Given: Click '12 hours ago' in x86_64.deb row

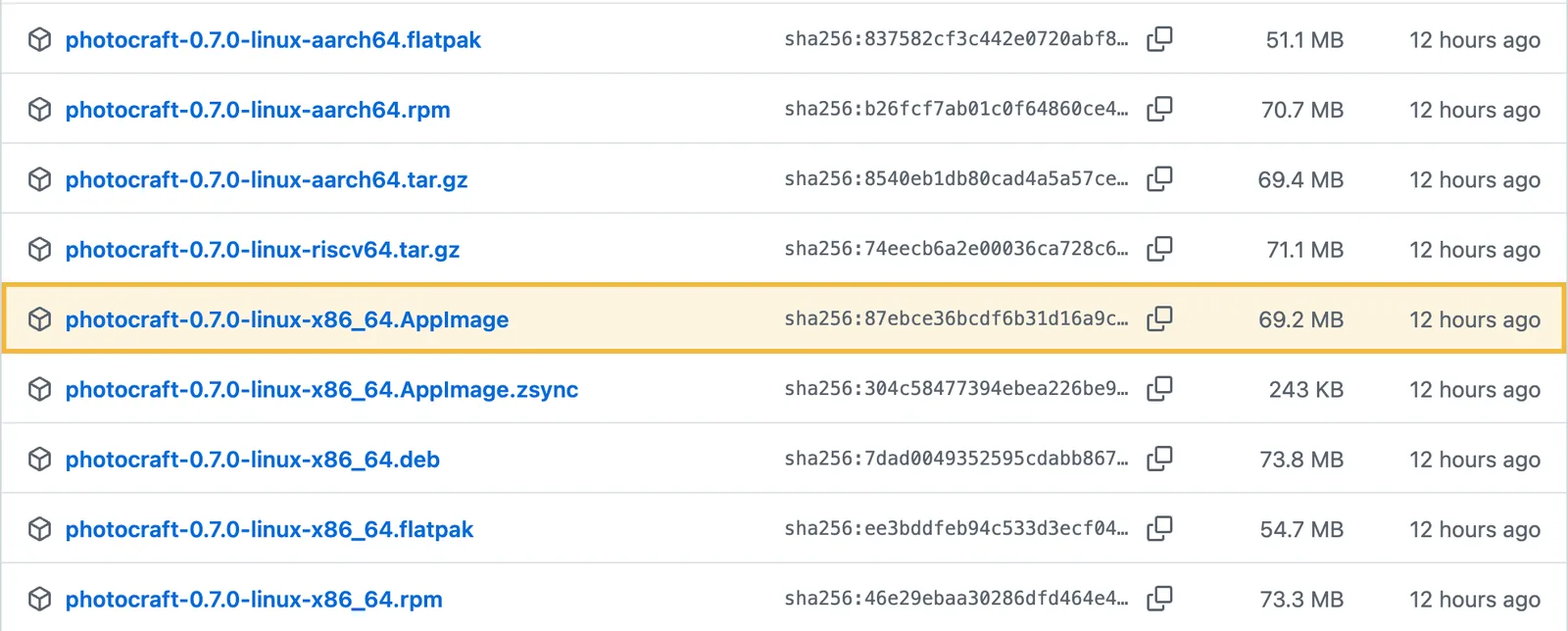Looking at the screenshot, I should point(1475,460).
